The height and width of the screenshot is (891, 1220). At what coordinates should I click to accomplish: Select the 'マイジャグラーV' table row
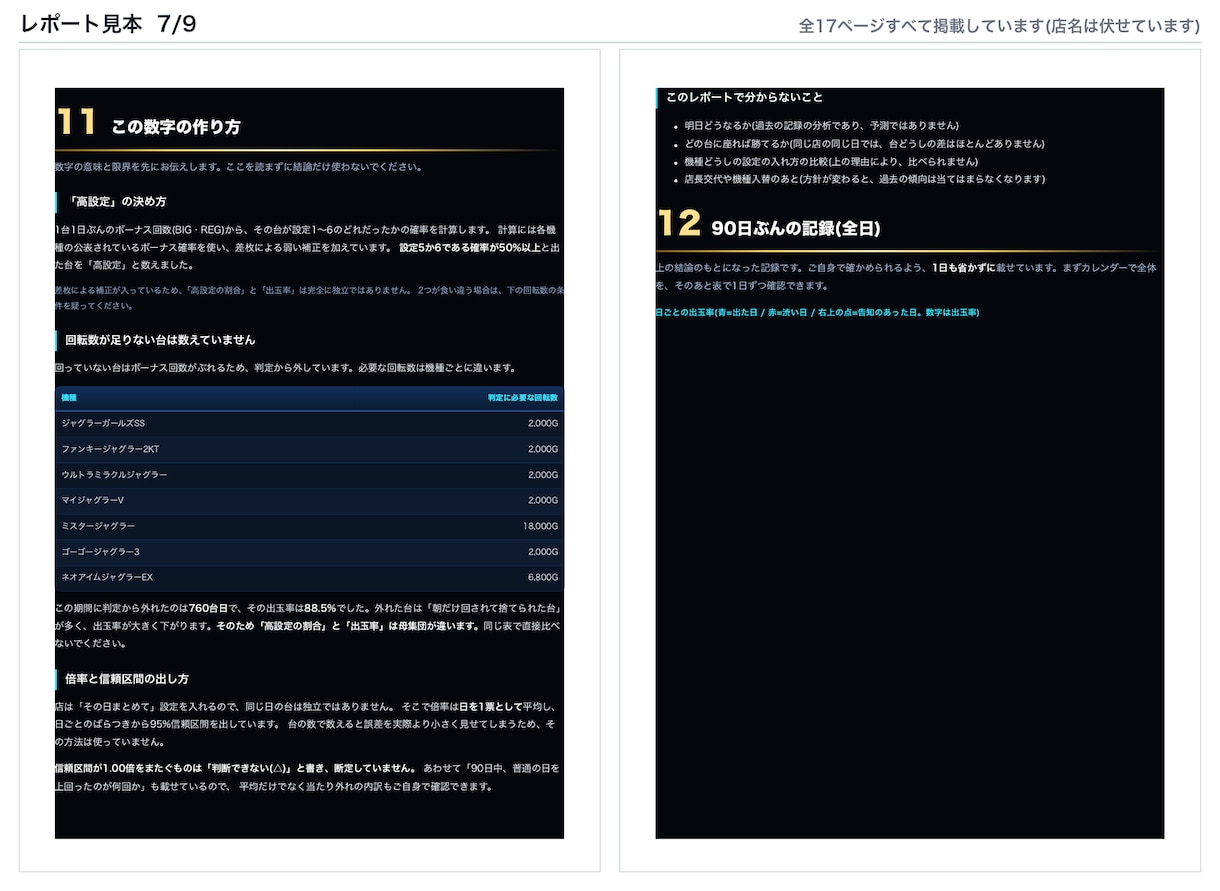309,500
